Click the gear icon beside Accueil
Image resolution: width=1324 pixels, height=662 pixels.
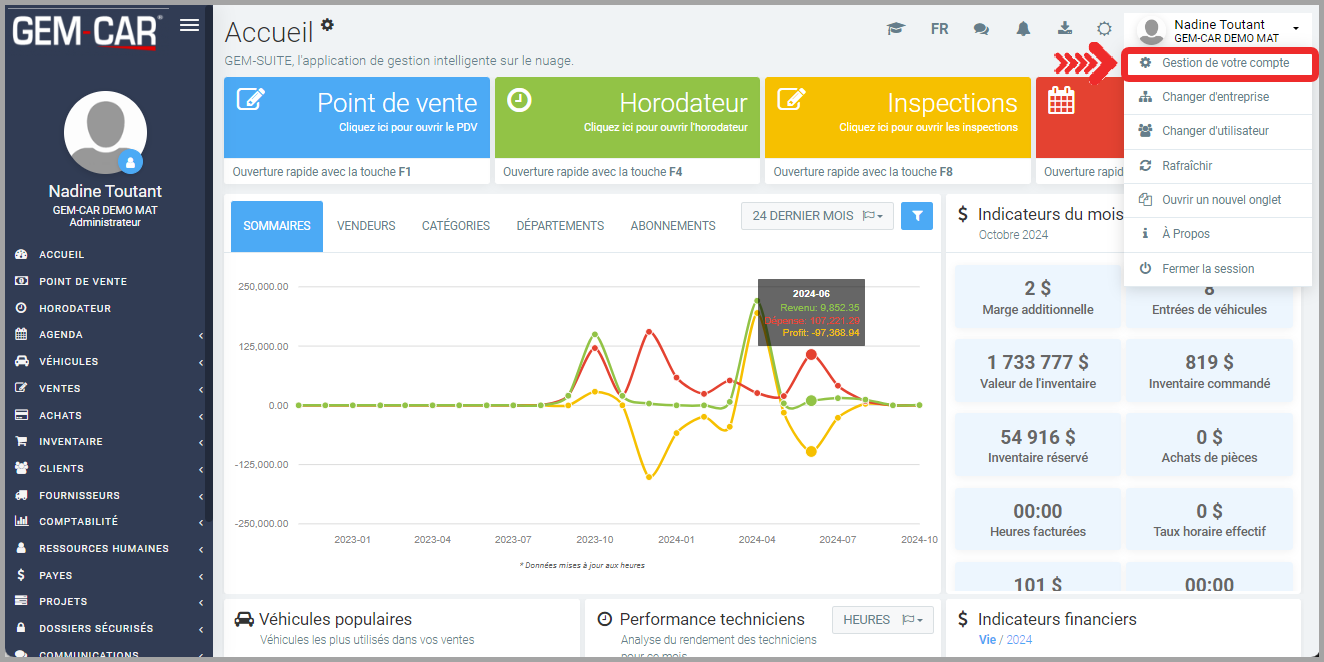[x=327, y=25]
